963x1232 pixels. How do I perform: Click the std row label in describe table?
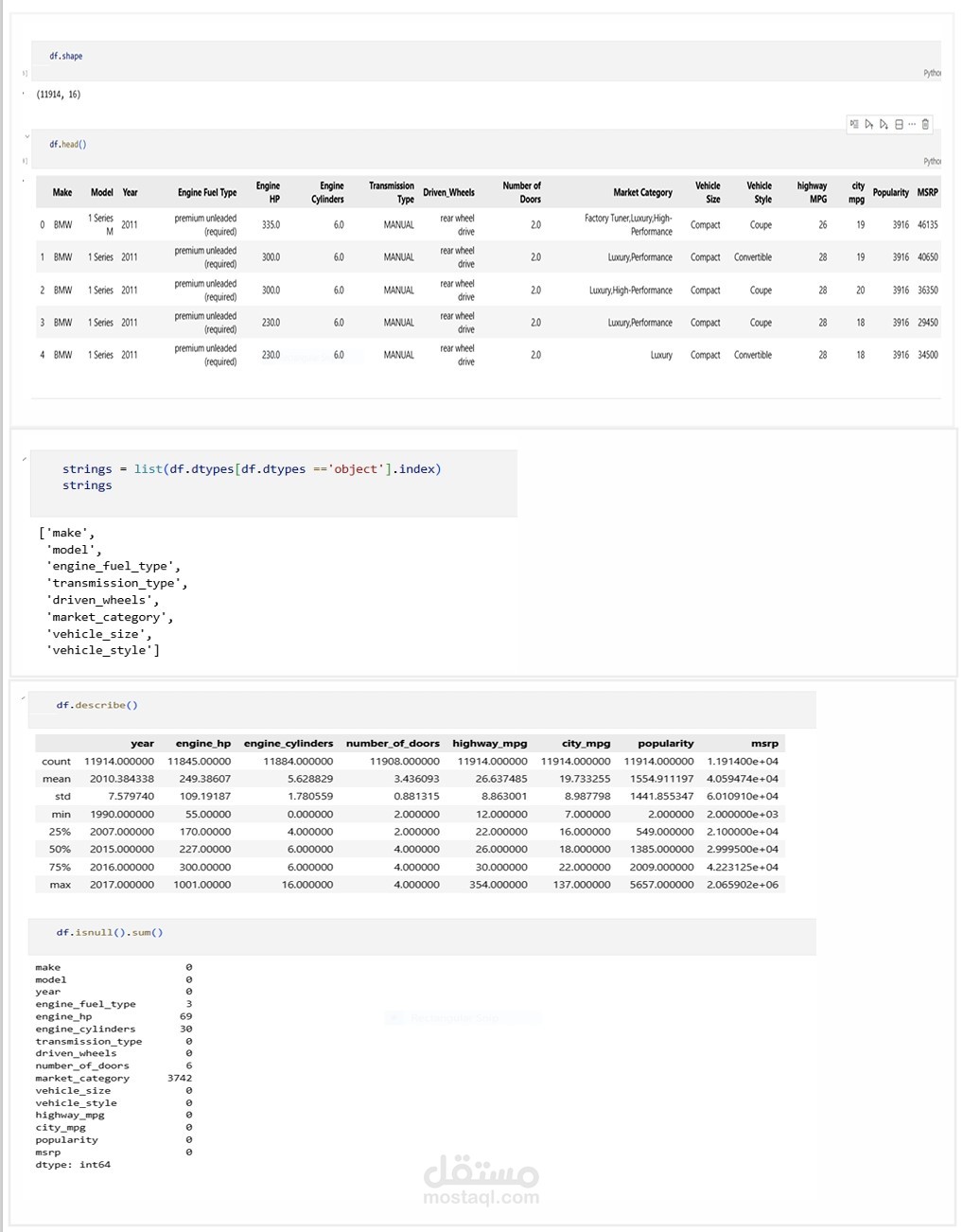62,797
